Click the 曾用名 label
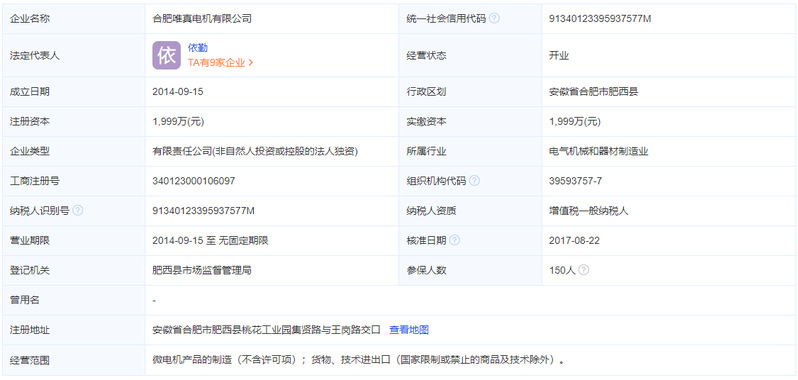This screenshot has height=380, width=798. (24, 300)
